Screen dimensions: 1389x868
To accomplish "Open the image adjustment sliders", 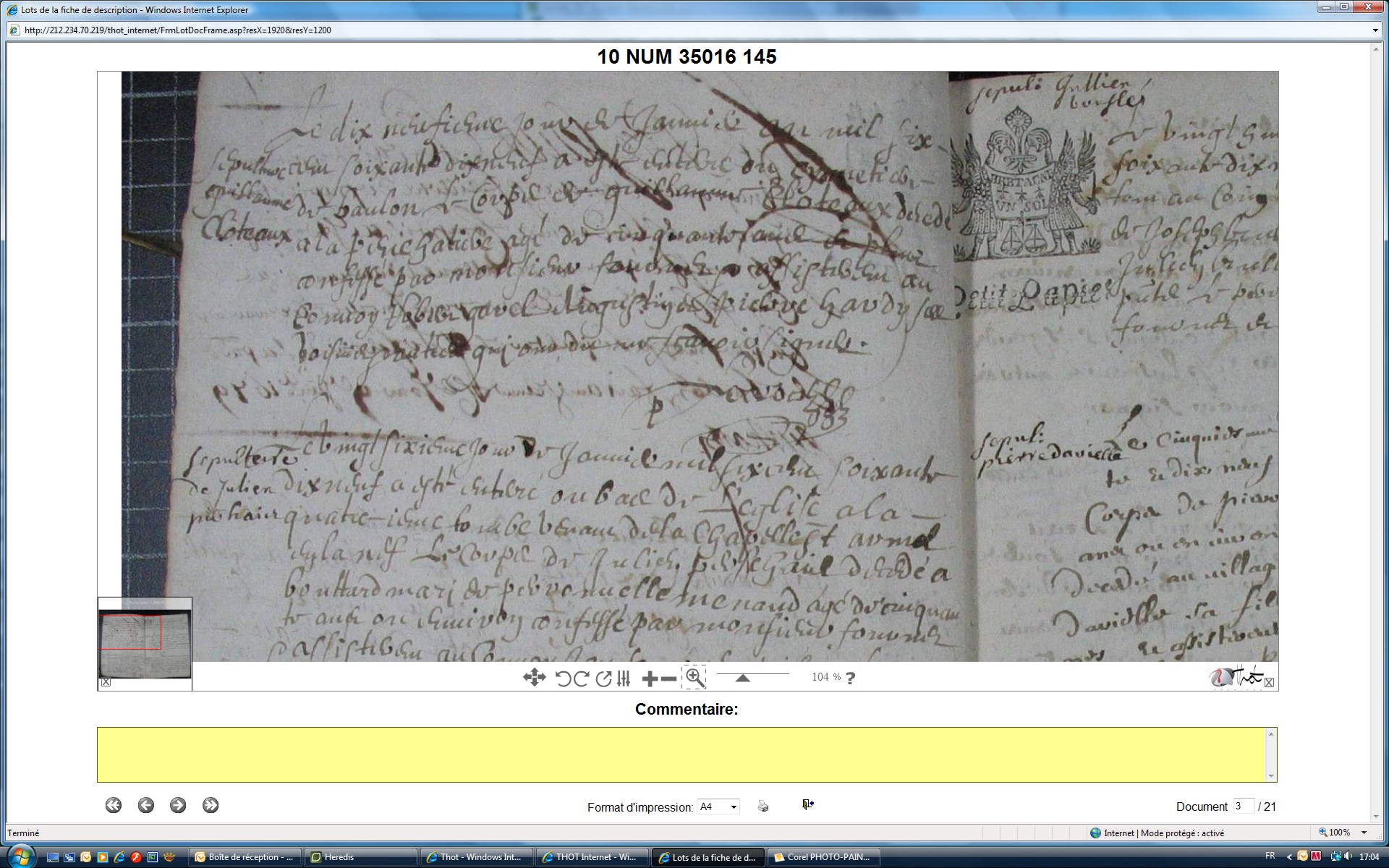I will pyautogui.click(x=624, y=678).
